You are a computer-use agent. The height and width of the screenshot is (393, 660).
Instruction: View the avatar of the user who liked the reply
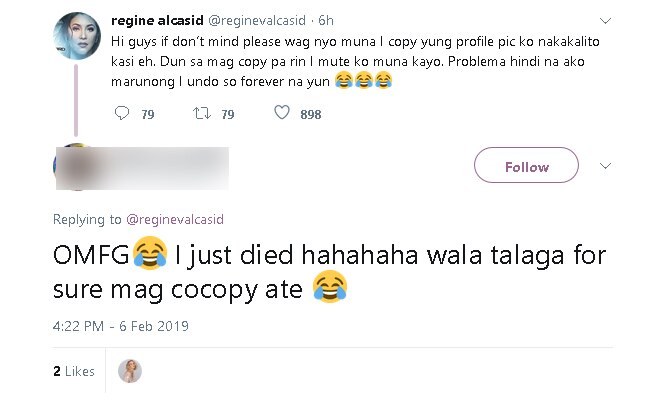tap(130, 371)
